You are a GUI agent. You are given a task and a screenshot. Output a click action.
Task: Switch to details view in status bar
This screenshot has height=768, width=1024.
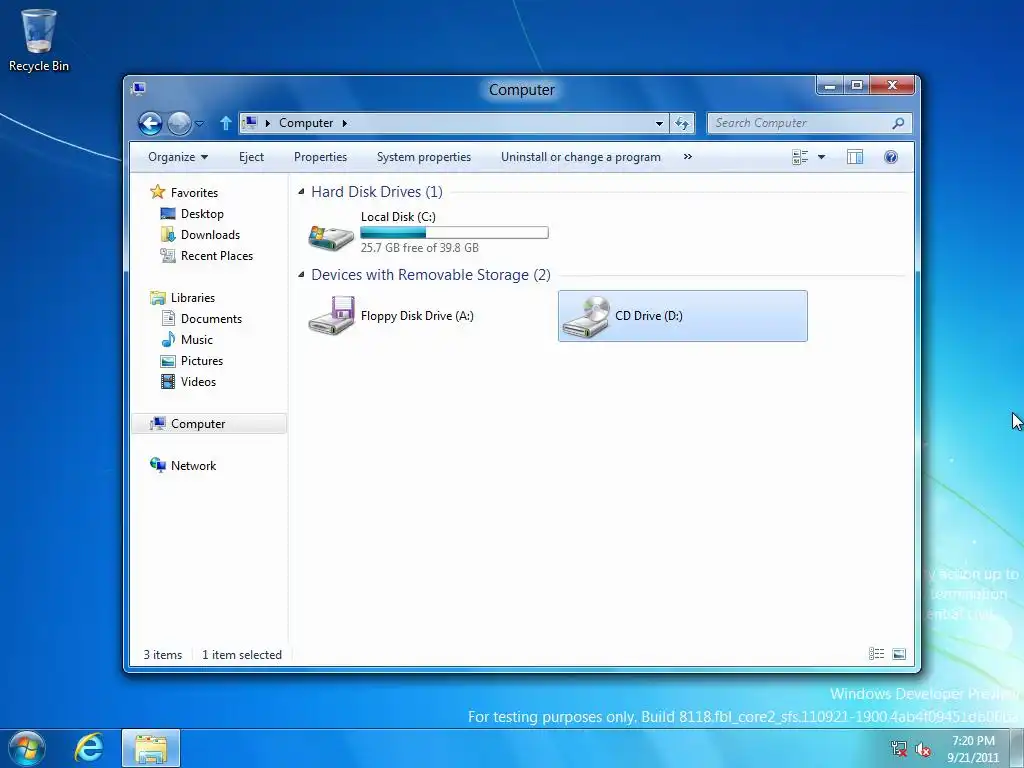876,654
